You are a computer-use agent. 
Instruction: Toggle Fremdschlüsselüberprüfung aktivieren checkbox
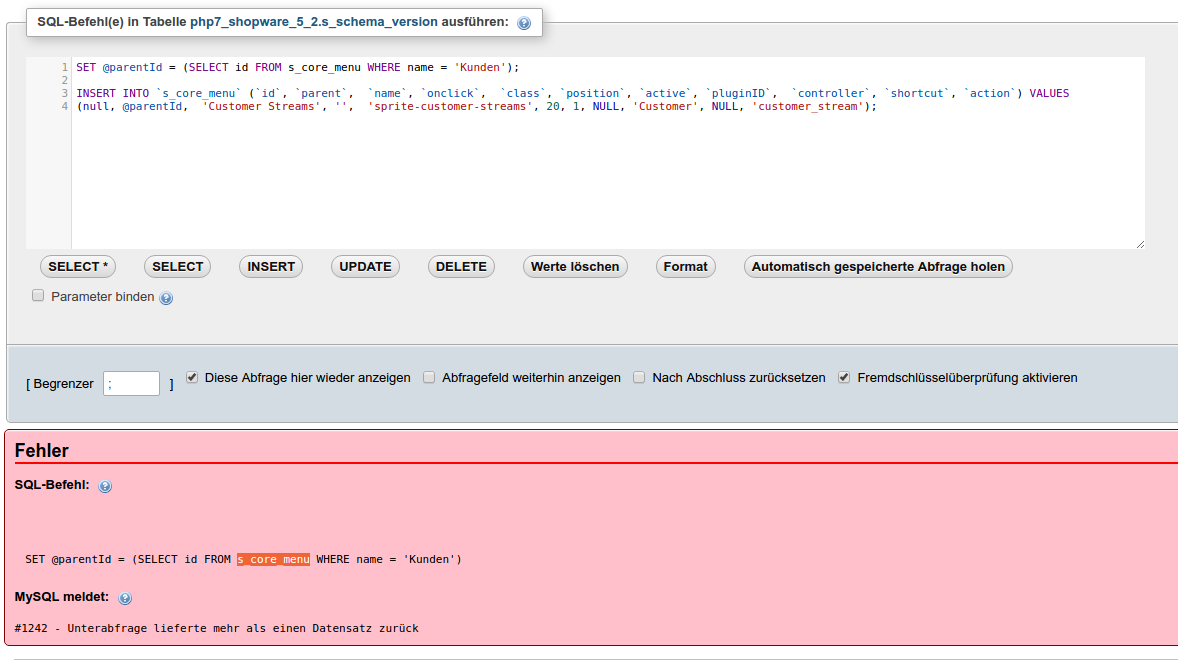tap(844, 377)
